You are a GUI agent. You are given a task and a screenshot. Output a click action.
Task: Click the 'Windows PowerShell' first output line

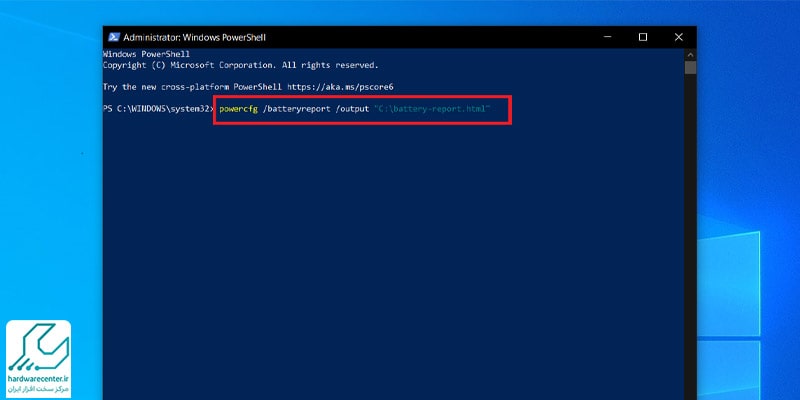[146, 54]
